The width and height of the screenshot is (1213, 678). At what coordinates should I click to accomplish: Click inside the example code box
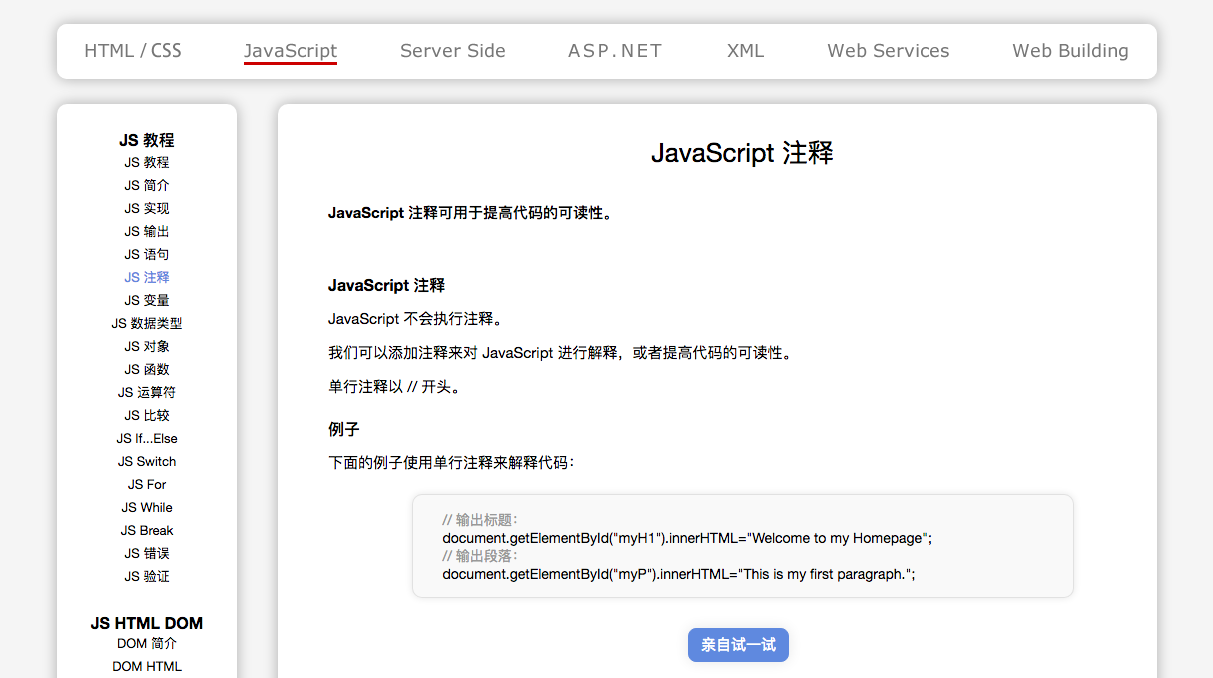tap(742, 546)
